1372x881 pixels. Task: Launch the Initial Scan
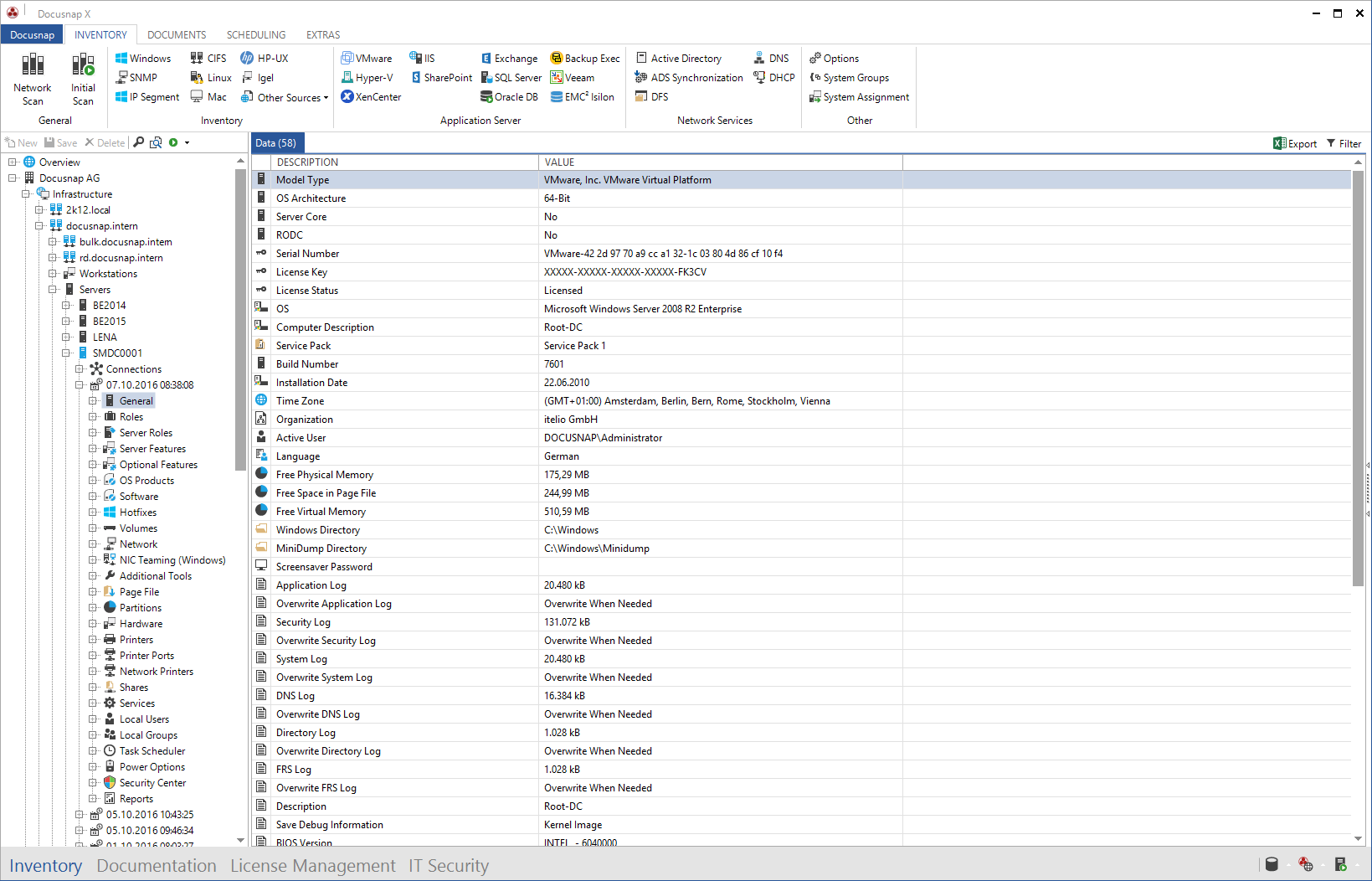tap(83, 78)
